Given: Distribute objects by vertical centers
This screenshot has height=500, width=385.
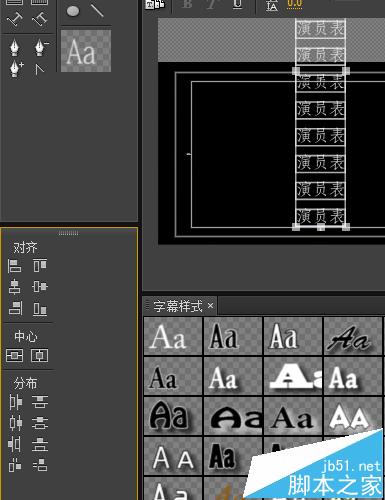Looking at the screenshot, I should tap(40, 423).
